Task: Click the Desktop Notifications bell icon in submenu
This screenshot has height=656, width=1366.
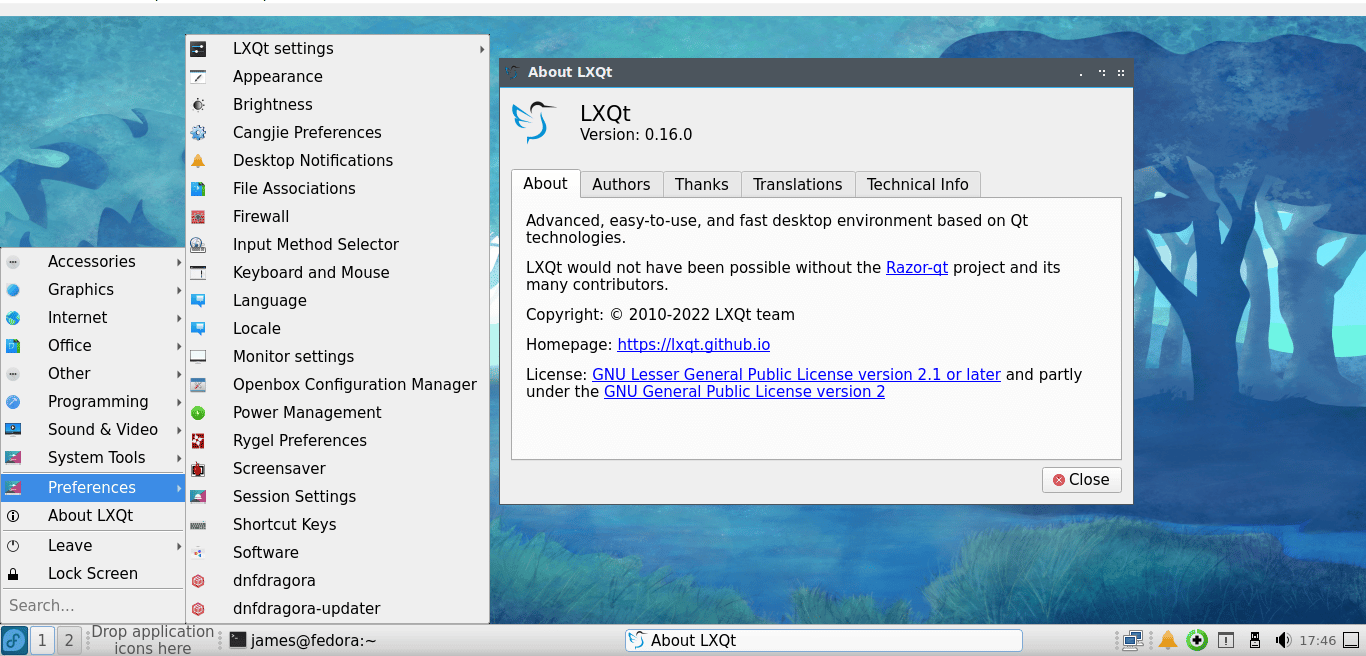Action: (x=198, y=161)
